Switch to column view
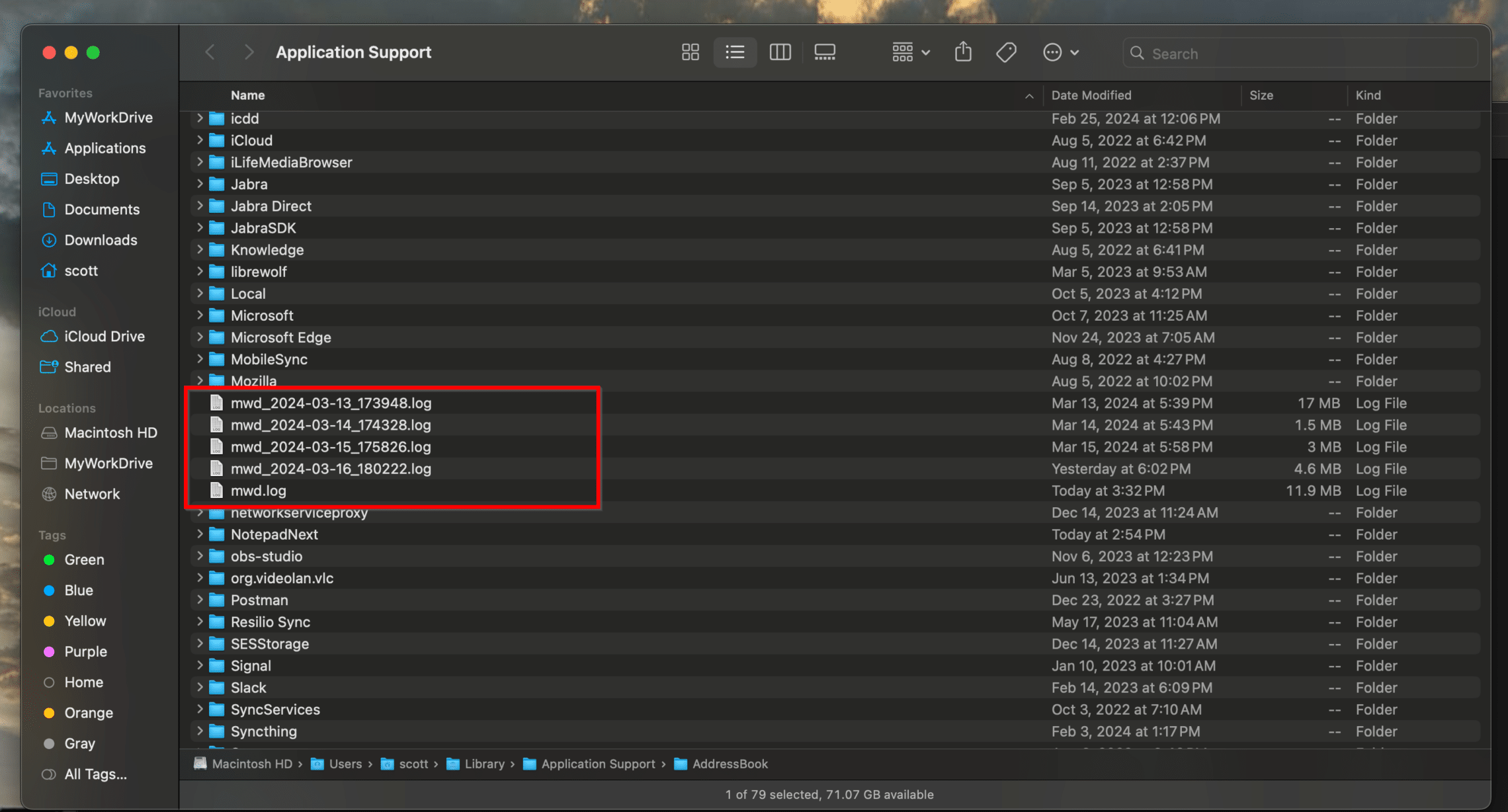The height and width of the screenshot is (812, 1508). (780, 52)
